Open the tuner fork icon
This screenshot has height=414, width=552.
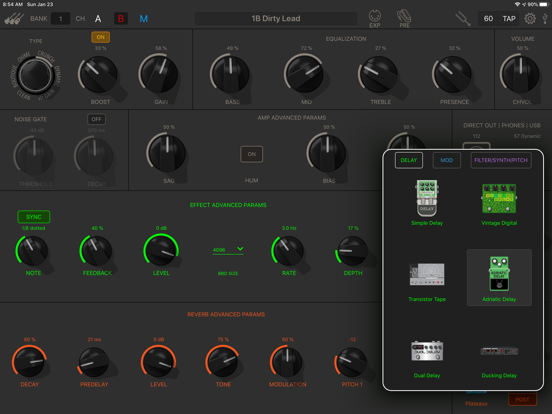point(462,18)
